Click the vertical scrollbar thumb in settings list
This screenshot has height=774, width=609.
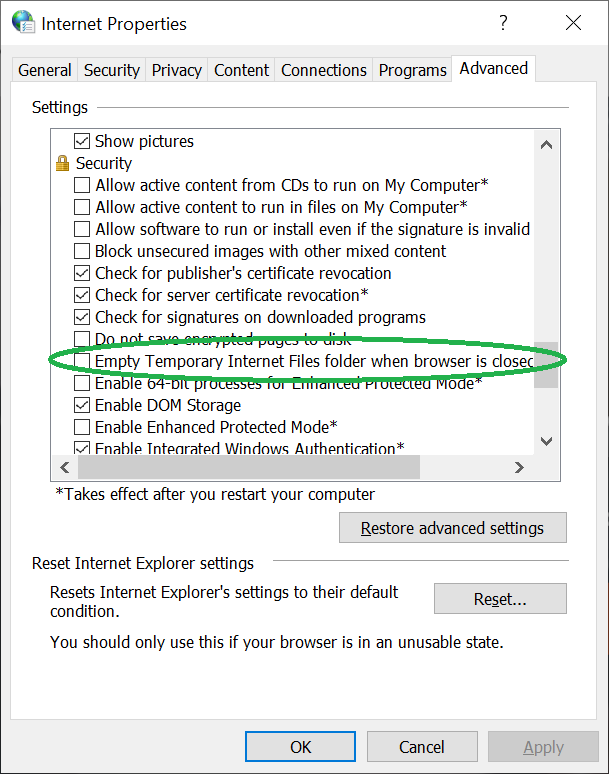pos(546,364)
